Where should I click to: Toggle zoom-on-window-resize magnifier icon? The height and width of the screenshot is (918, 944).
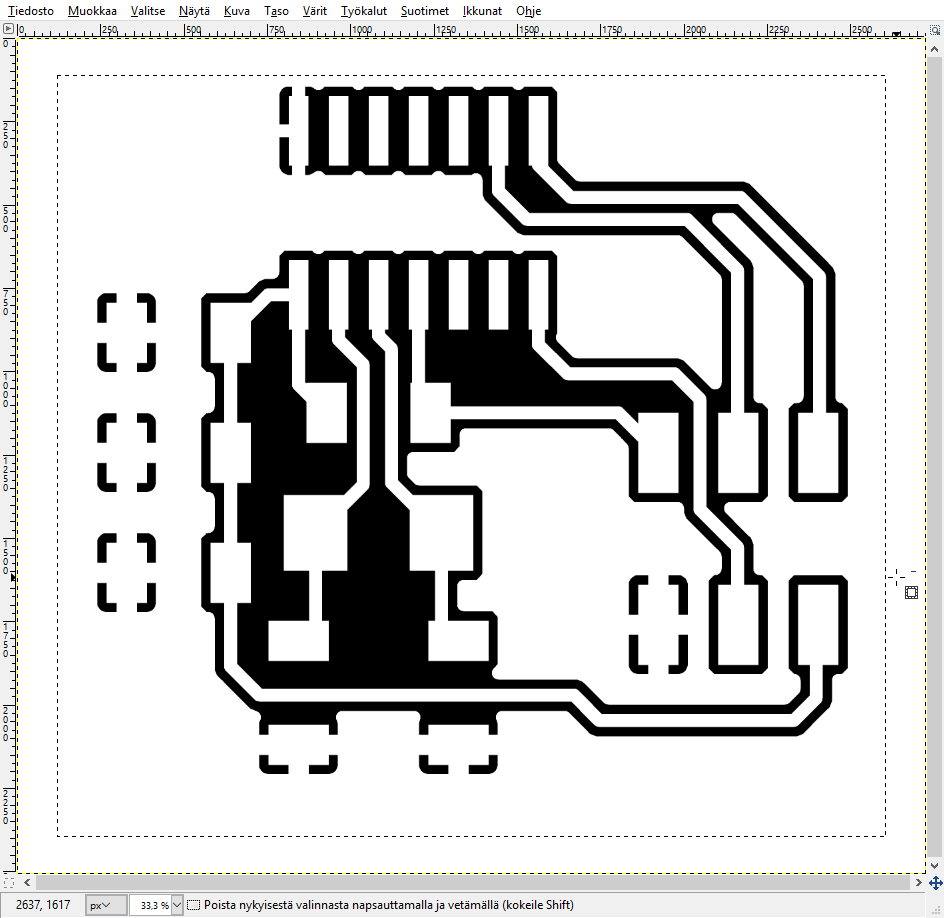pos(935,28)
